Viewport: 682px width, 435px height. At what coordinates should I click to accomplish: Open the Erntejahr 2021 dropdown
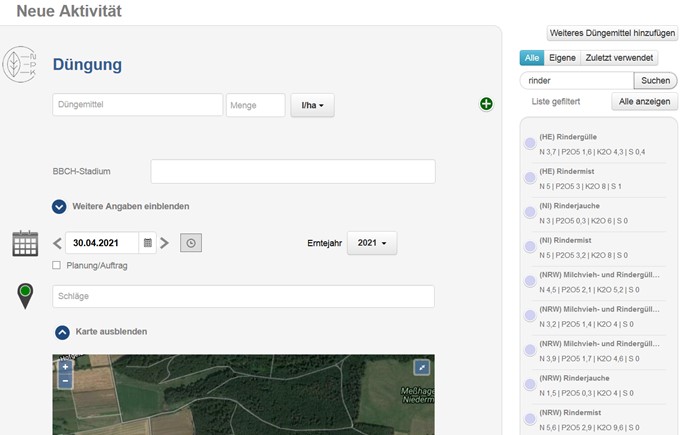371,243
